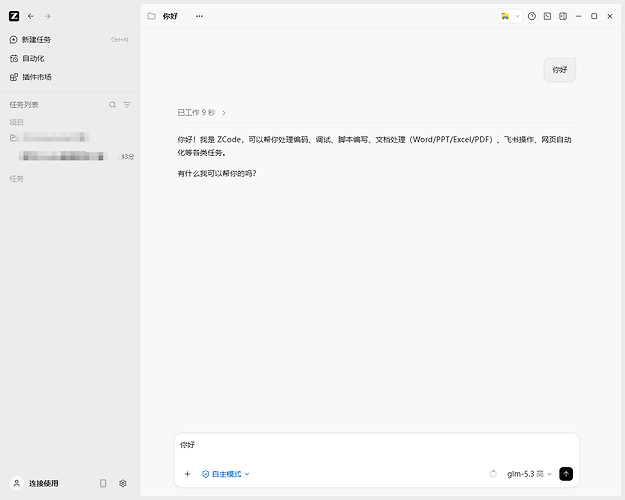The image size is (625, 500).
Task: Open the task list filter
Action: 127,104
